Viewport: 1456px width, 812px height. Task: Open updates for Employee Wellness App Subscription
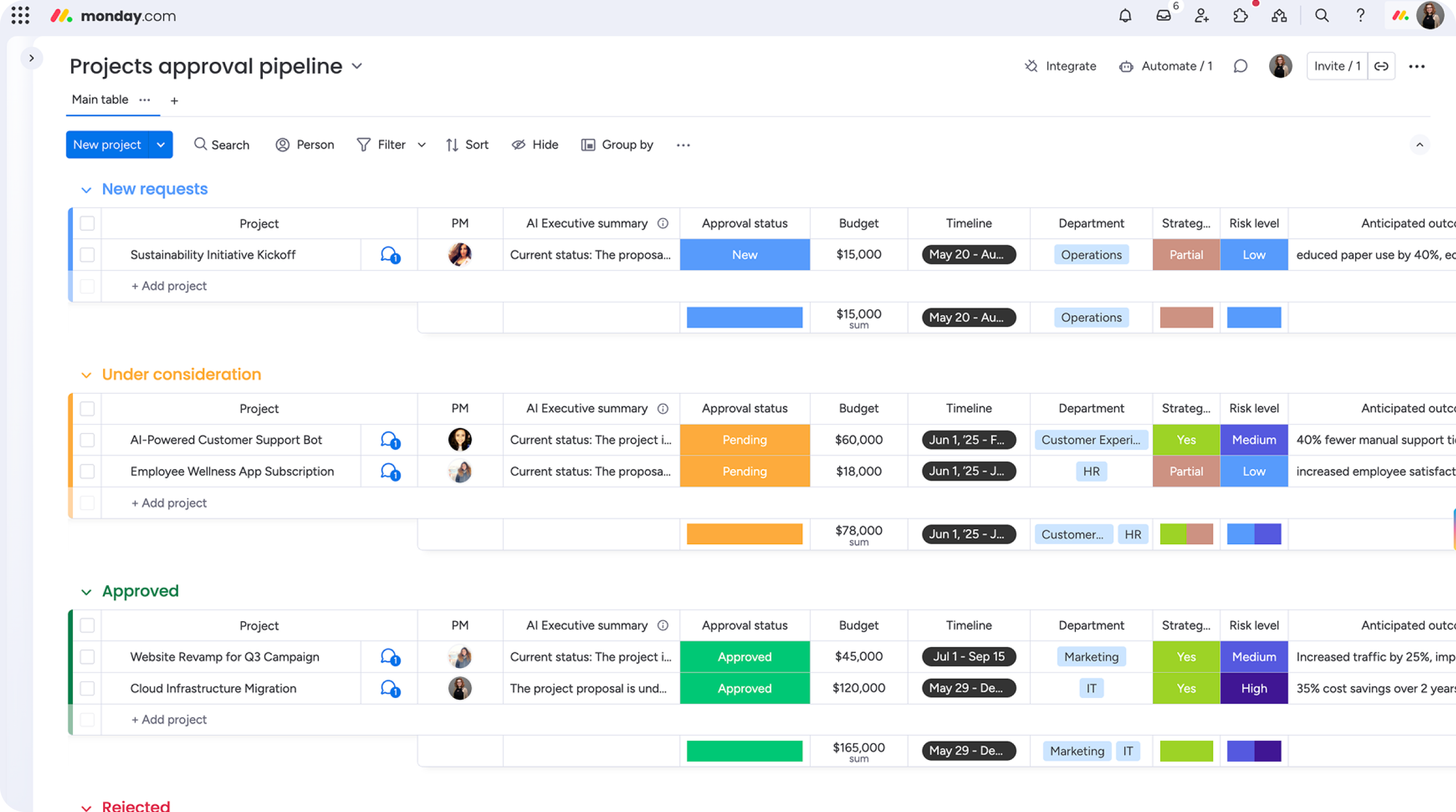click(x=390, y=472)
